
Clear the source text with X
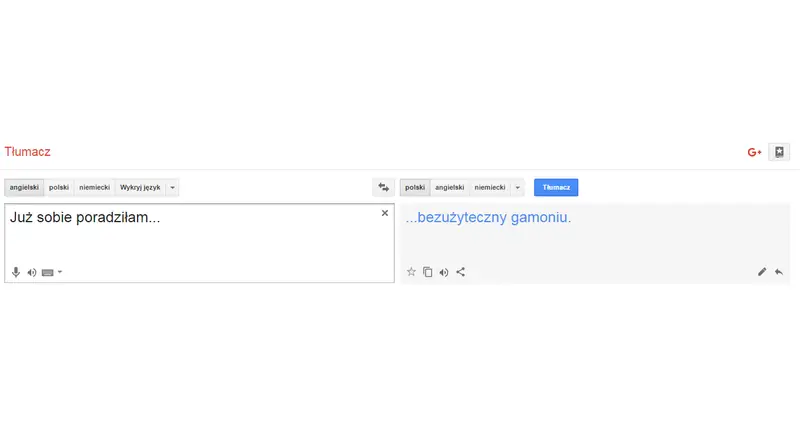point(385,213)
